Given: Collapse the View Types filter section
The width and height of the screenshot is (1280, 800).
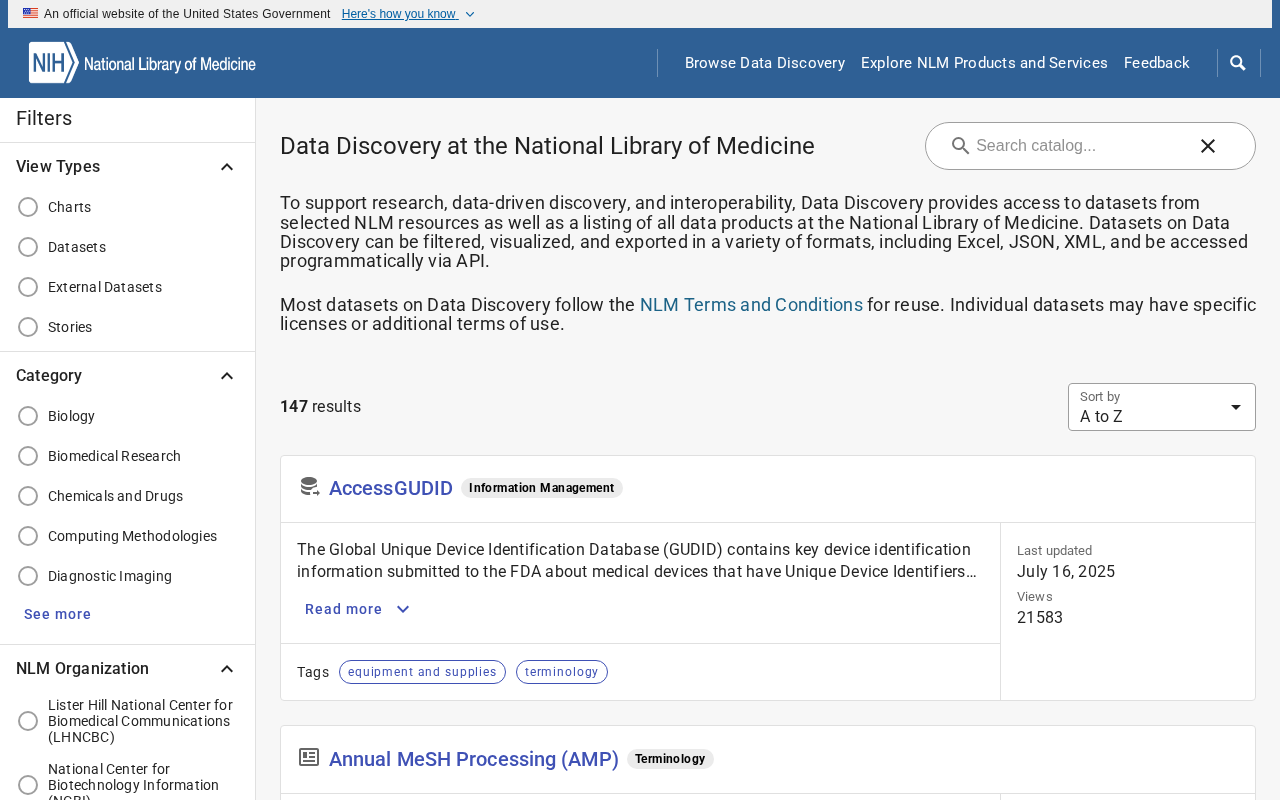Looking at the screenshot, I should [227, 167].
